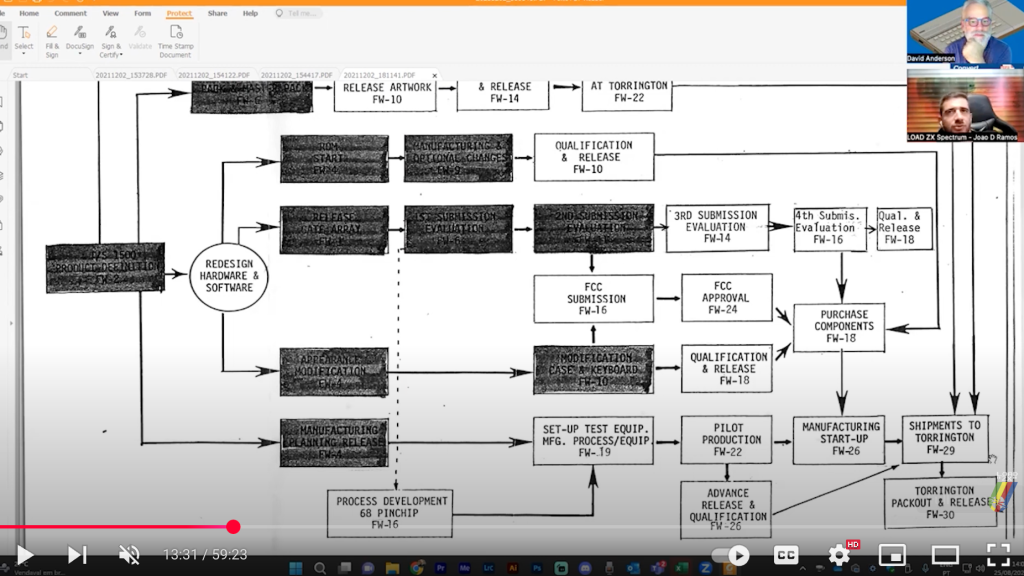The height and width of the screenshot is (576, 1024).
Task: Unmute the video with the speaker icon
Action: (x=129, y=555)
